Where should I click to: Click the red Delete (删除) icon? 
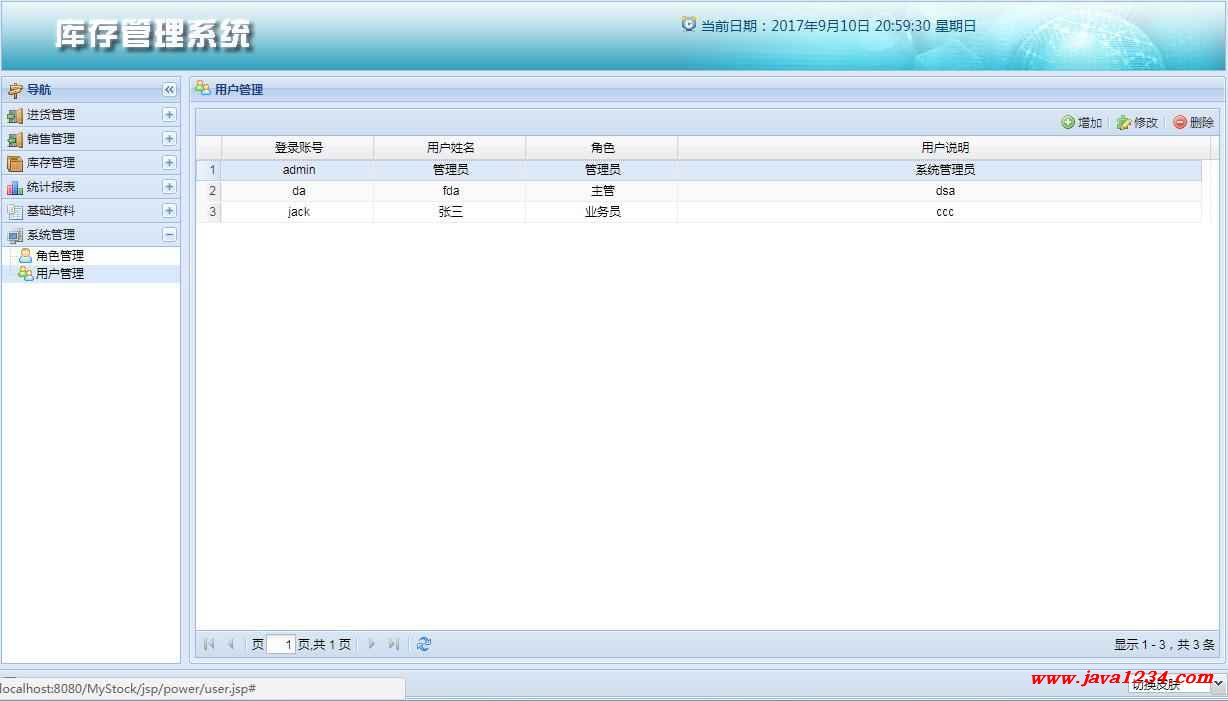pos(1180,123)
